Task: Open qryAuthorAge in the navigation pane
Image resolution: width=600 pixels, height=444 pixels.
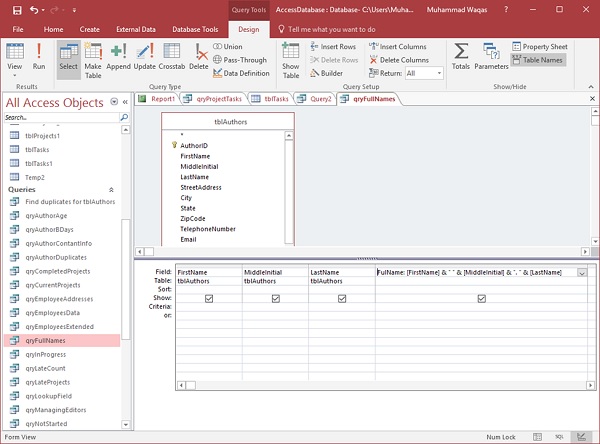Action: (50, 215)
